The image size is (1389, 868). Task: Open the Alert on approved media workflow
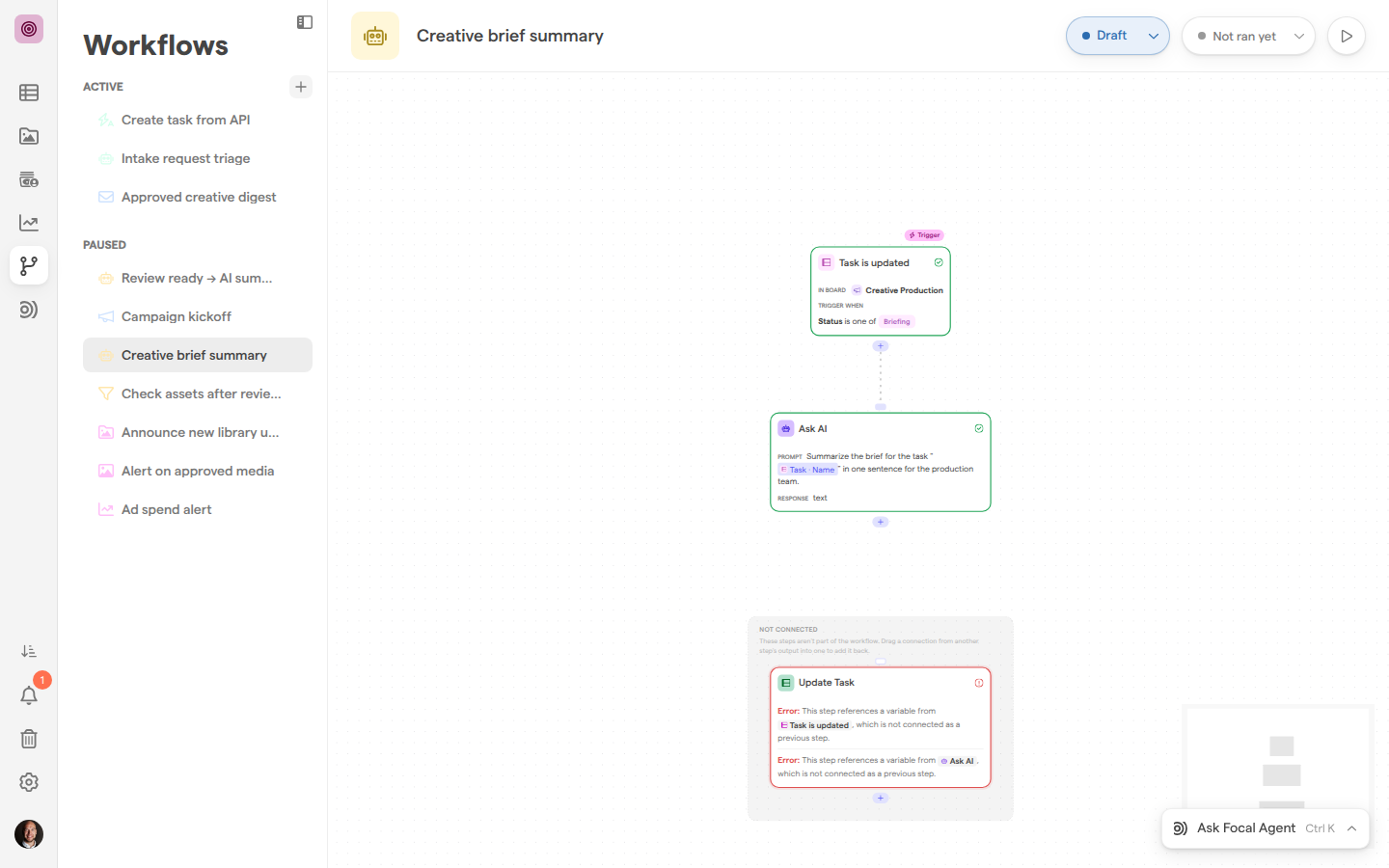click(198, 471)
